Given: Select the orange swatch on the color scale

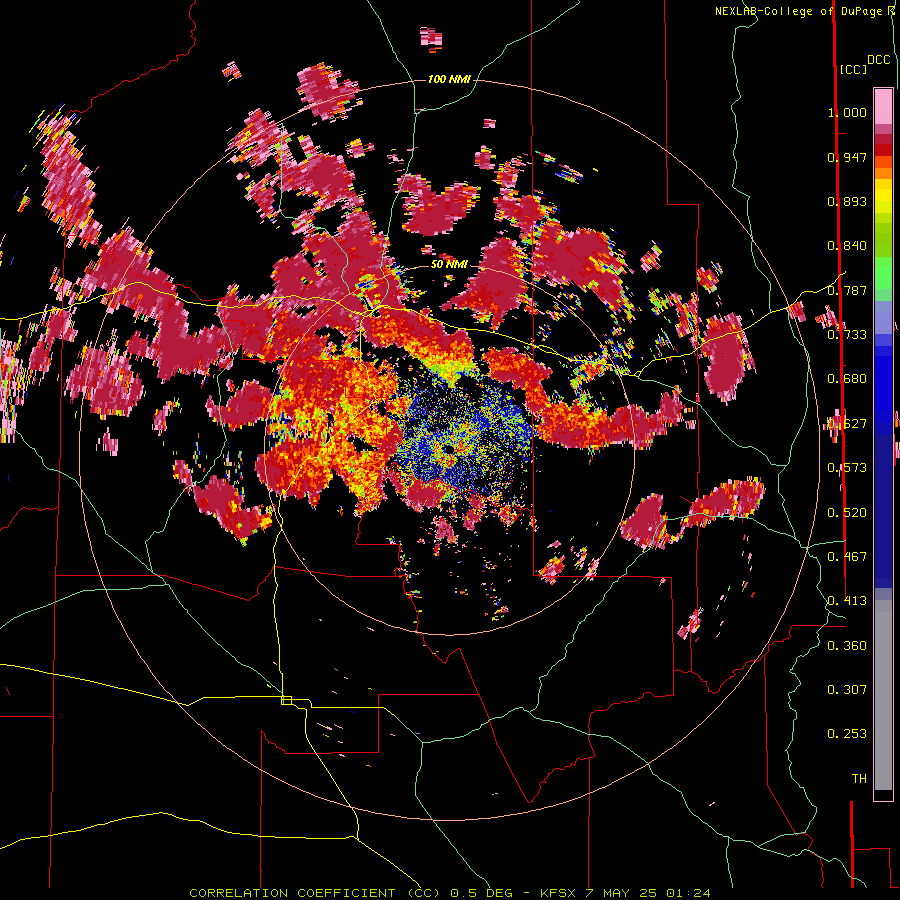Looking at the screenshot, I should pos(883,173).
